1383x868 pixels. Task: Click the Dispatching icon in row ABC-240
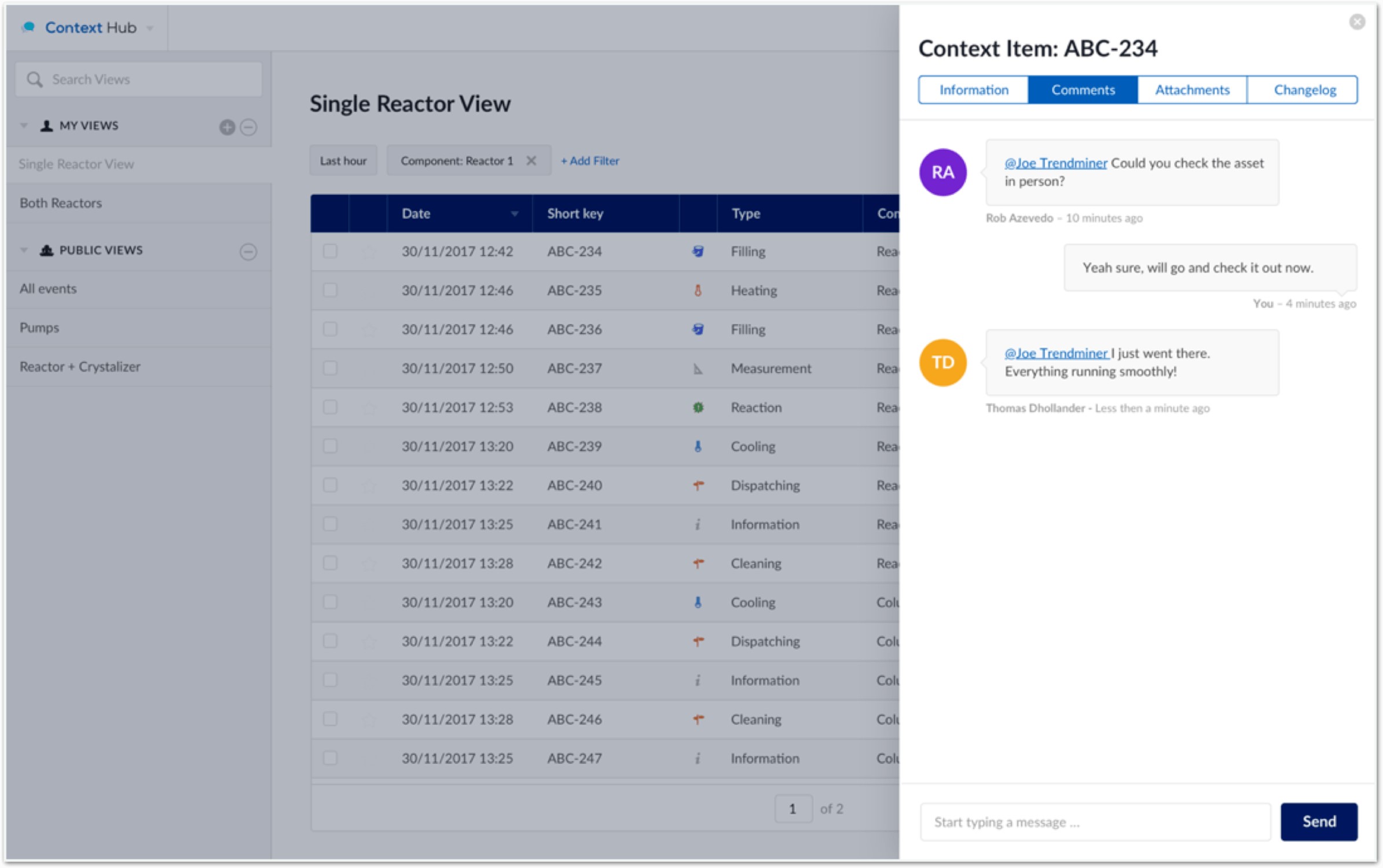(698, 485)
